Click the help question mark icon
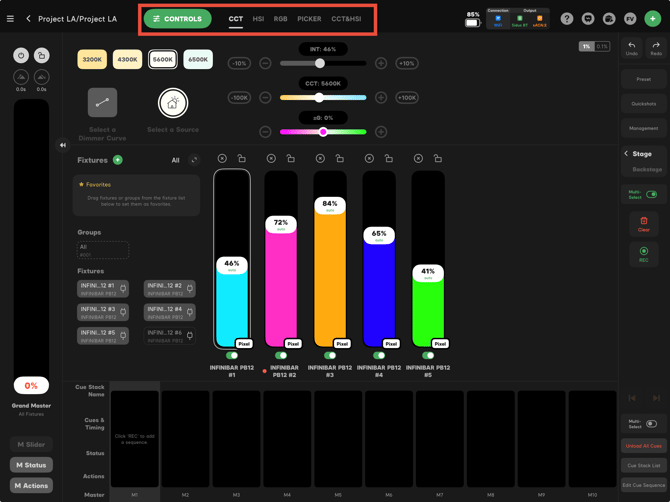 [567, 19]
